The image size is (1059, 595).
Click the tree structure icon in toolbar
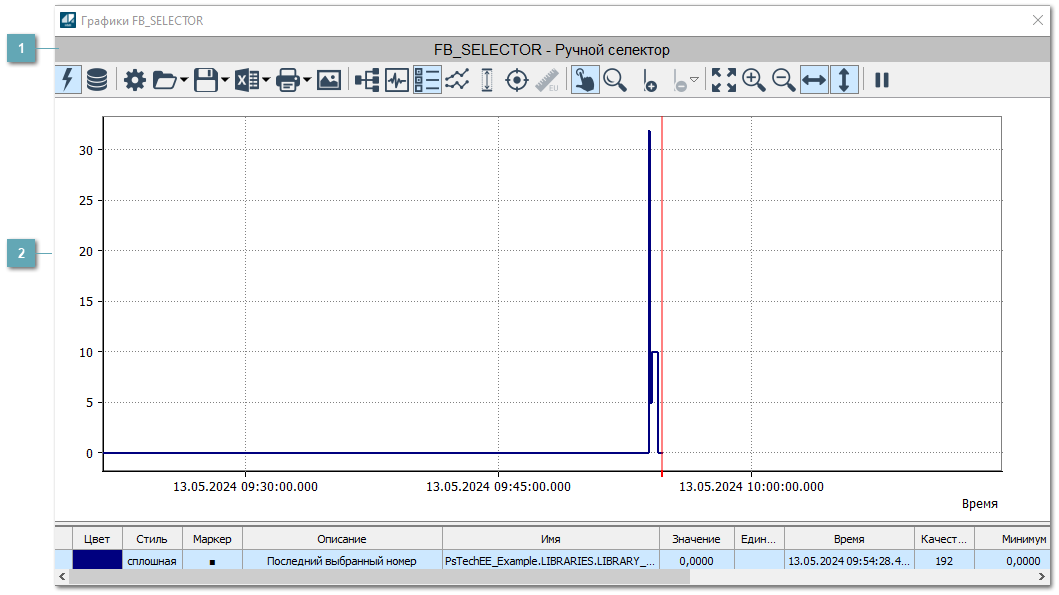(x=367, y=81)
